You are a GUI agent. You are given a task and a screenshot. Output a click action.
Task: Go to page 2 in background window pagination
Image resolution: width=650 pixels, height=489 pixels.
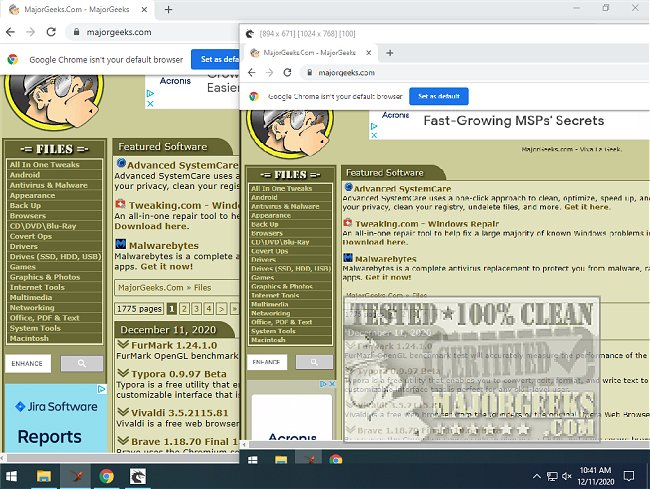[x=184, y=308]
